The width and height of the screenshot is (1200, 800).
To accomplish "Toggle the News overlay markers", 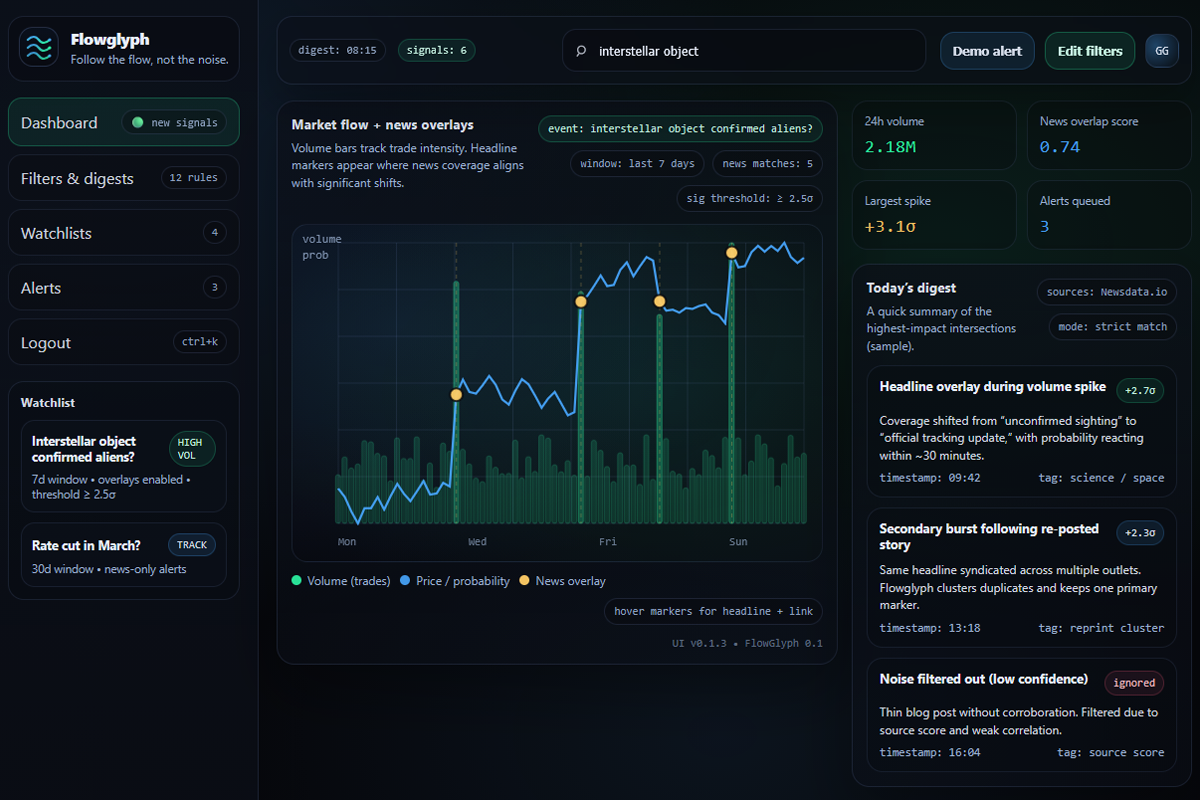I will tap(563, 580).
